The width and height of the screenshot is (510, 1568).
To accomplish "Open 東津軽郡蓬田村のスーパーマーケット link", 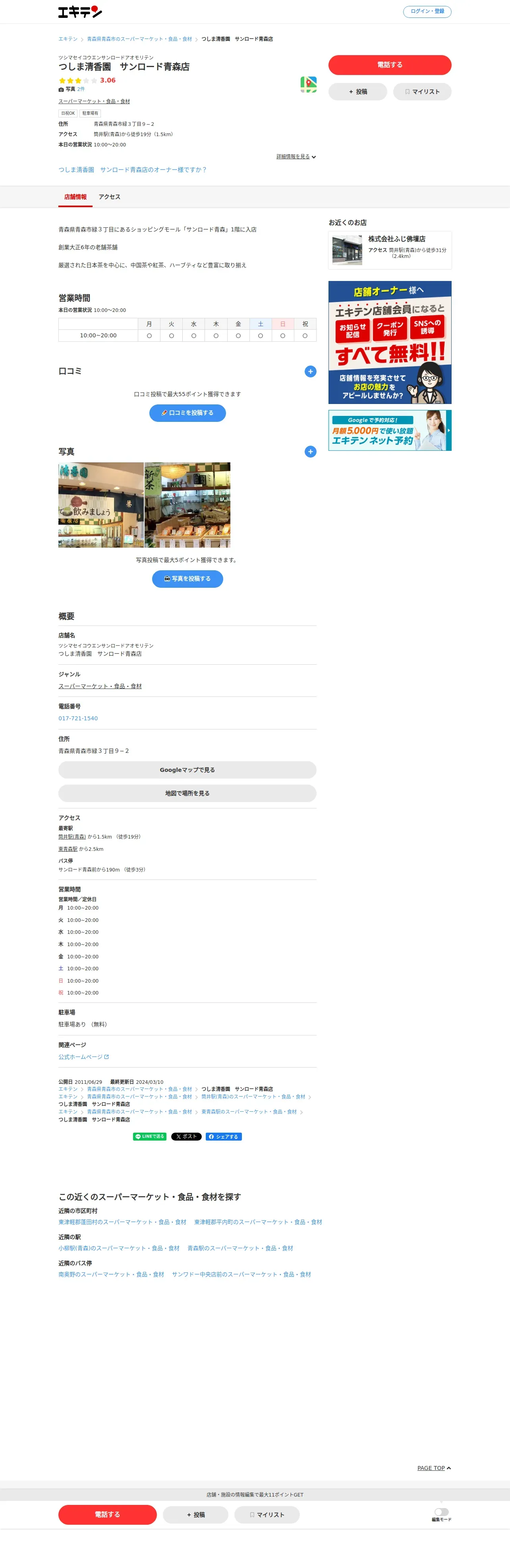I will (x=122, y=1222).
